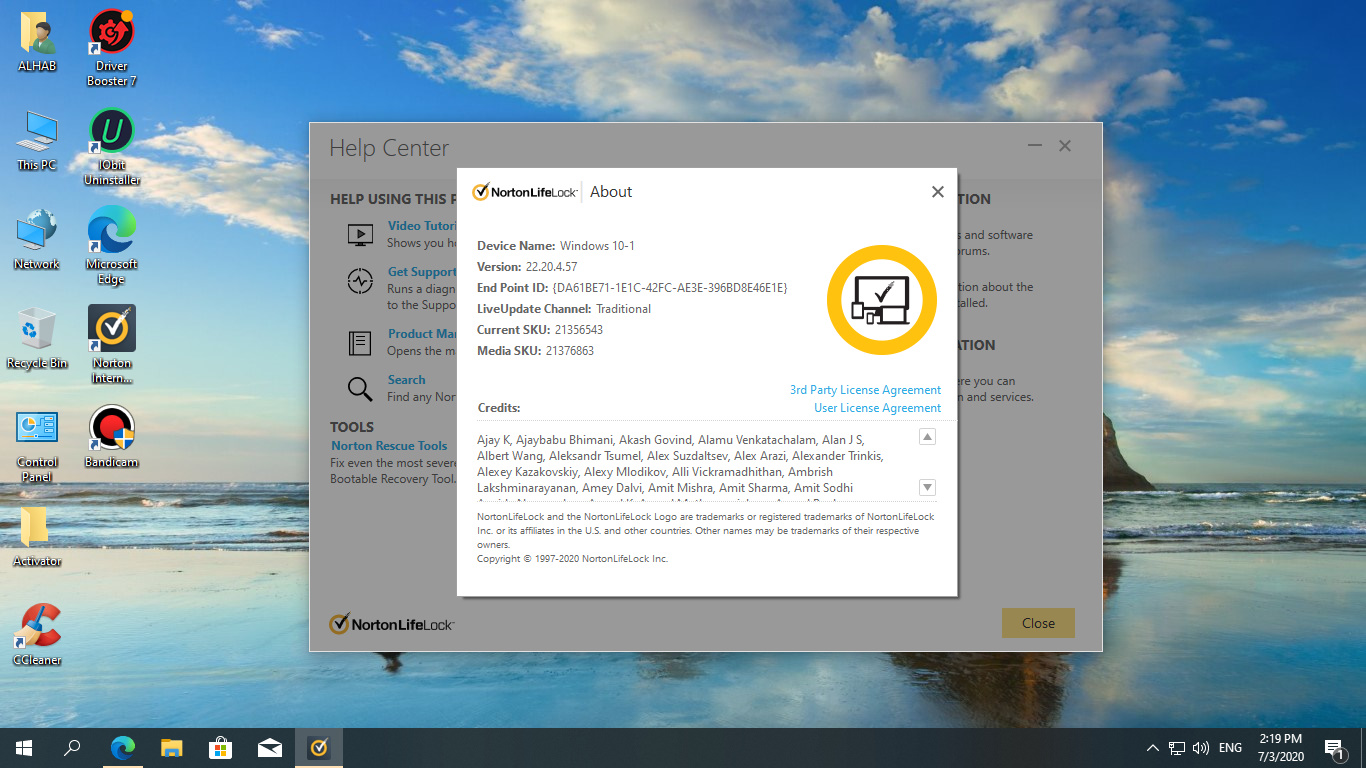
Task: Open Control Panel desktop icon
Action: pyautogui.click(x=37, y=445)
